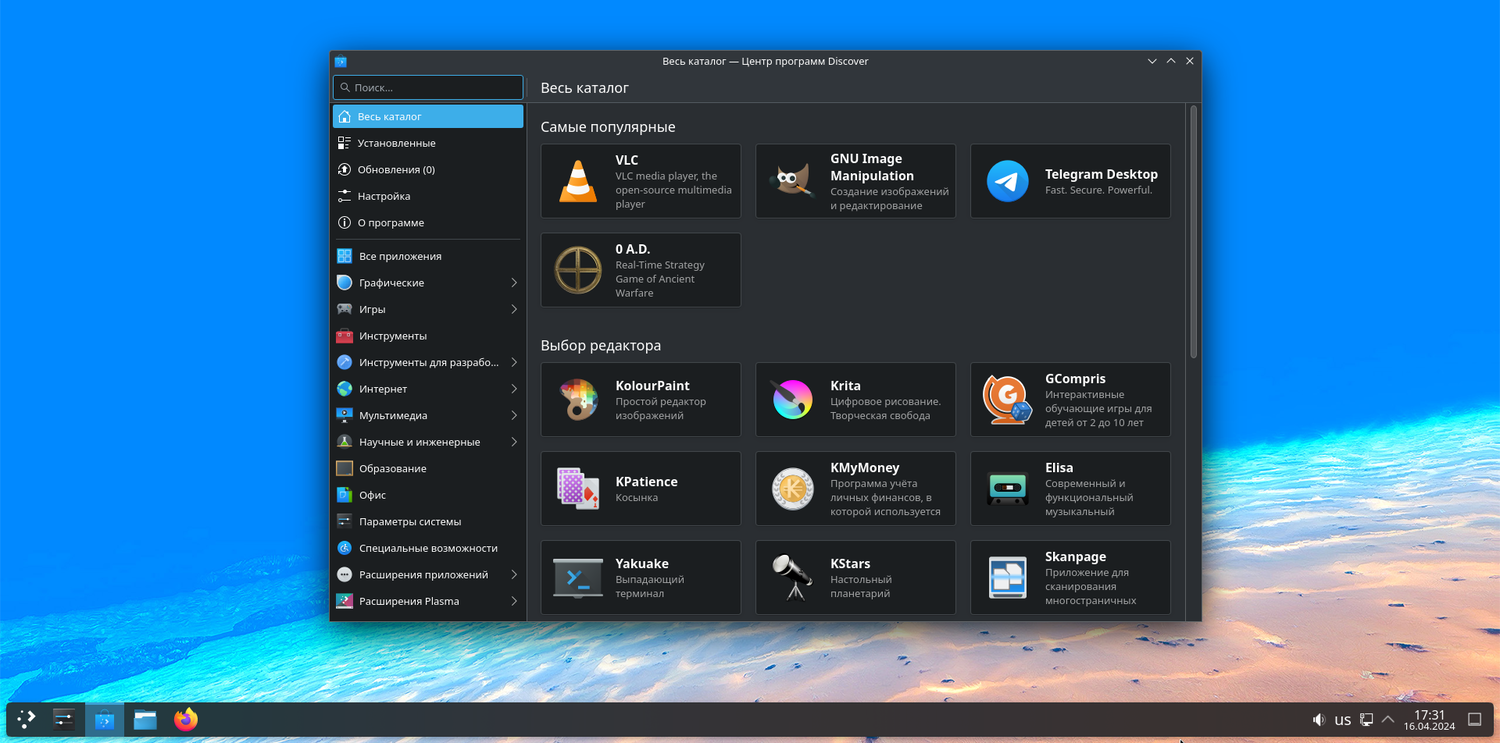Switch the us keyboard layout indicator
Image resolution: width=1500 pixels, height=743 pixels.
click(x=1343, y=720)
